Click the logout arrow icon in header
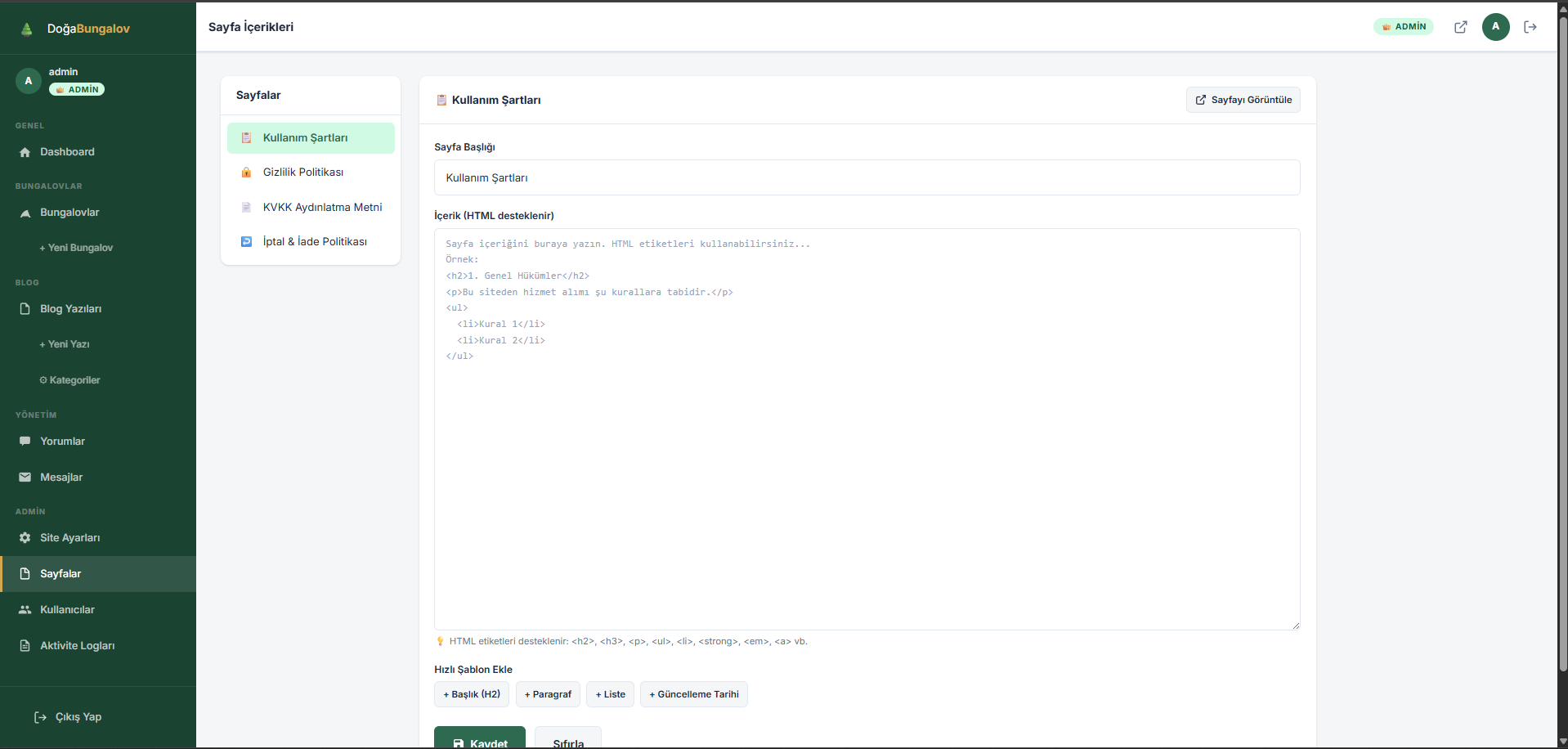Screen dimensions: 1568x749 click(x=1530, y=27)
